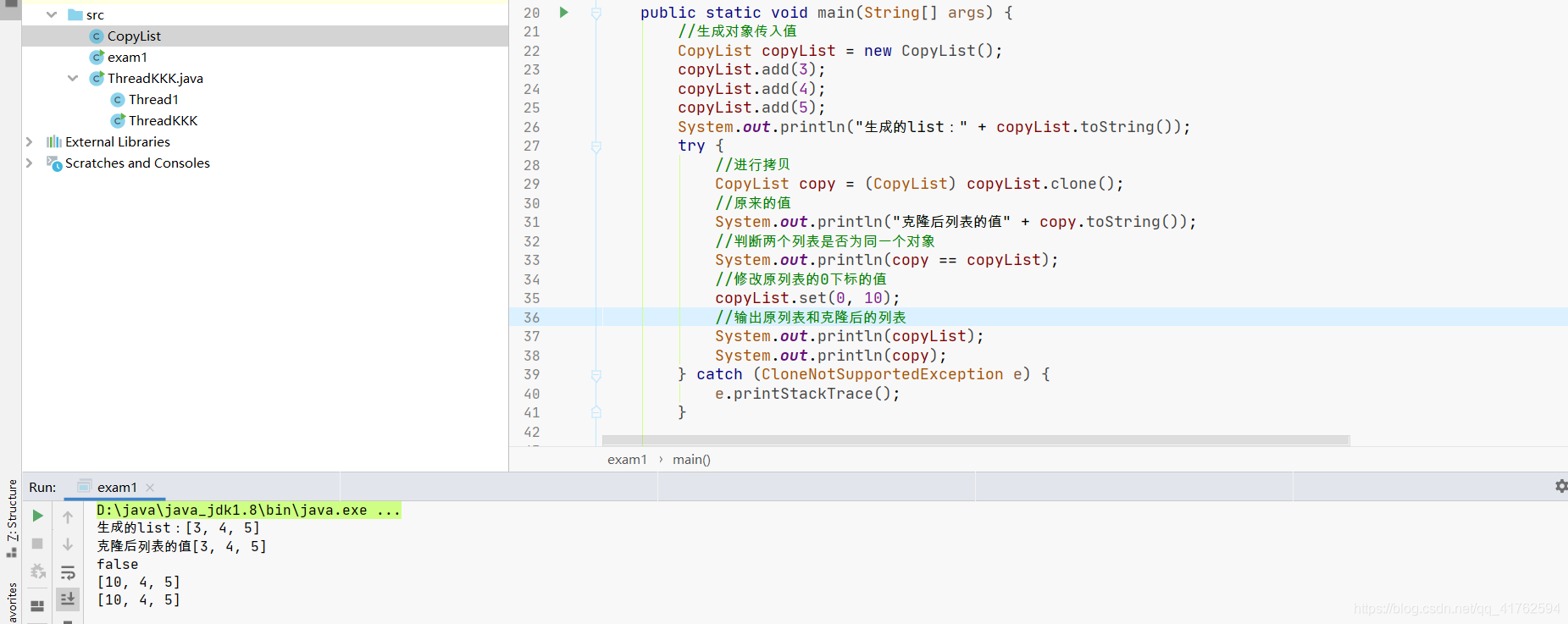Click line number 29 in the gutter

[532, 184]
